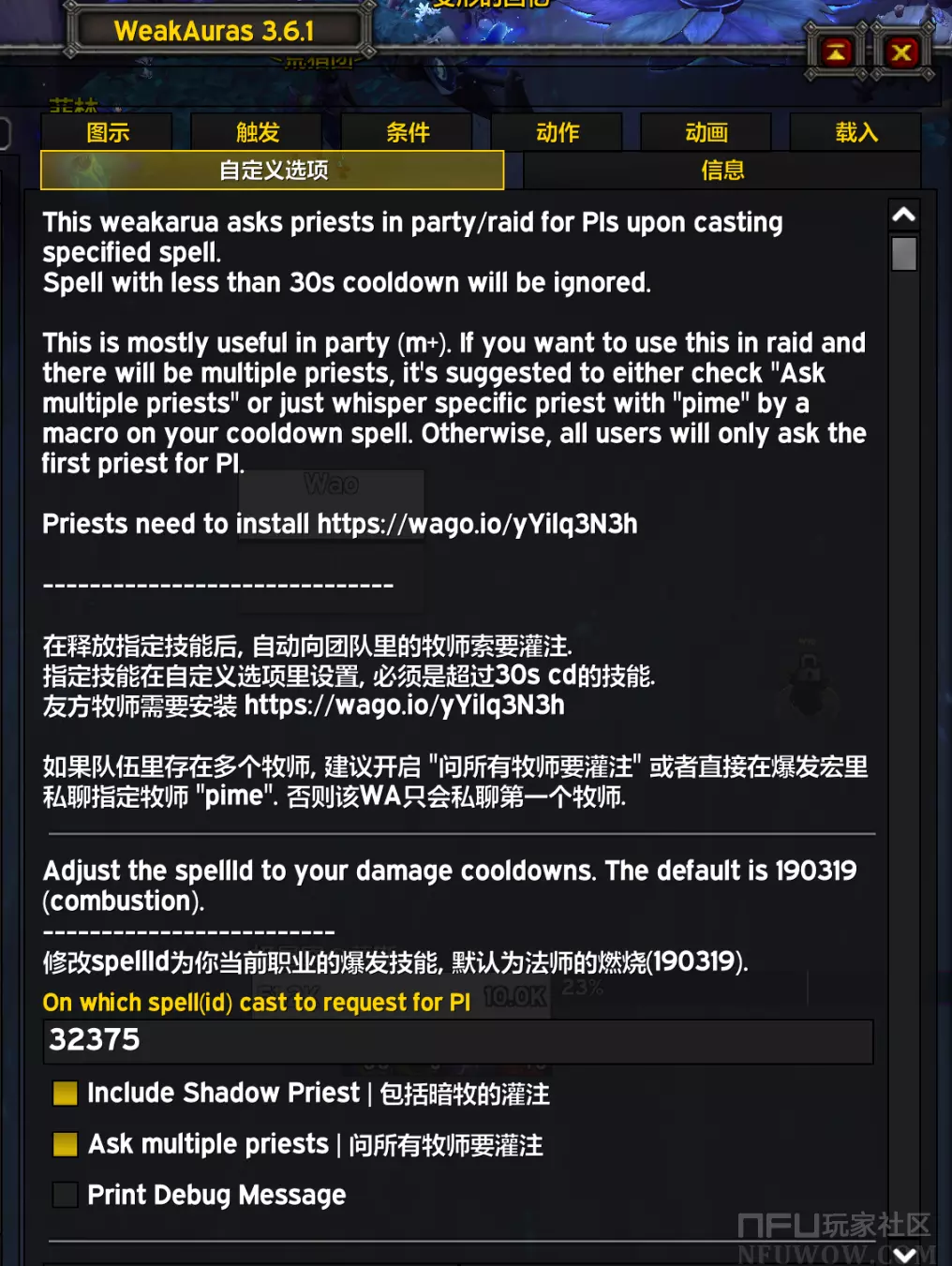Image resolution: width=952 pixels, height=1266 pixels.
Task: Click the wago.io link after 友方牧师需要安装
Action: click(x=404, y=706)
